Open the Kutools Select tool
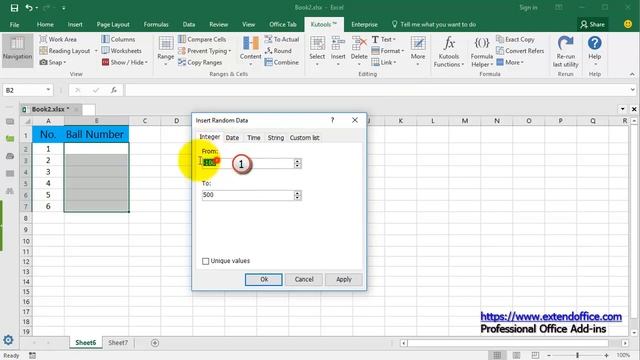Screen dimensions: 640x360 point(317,50)
